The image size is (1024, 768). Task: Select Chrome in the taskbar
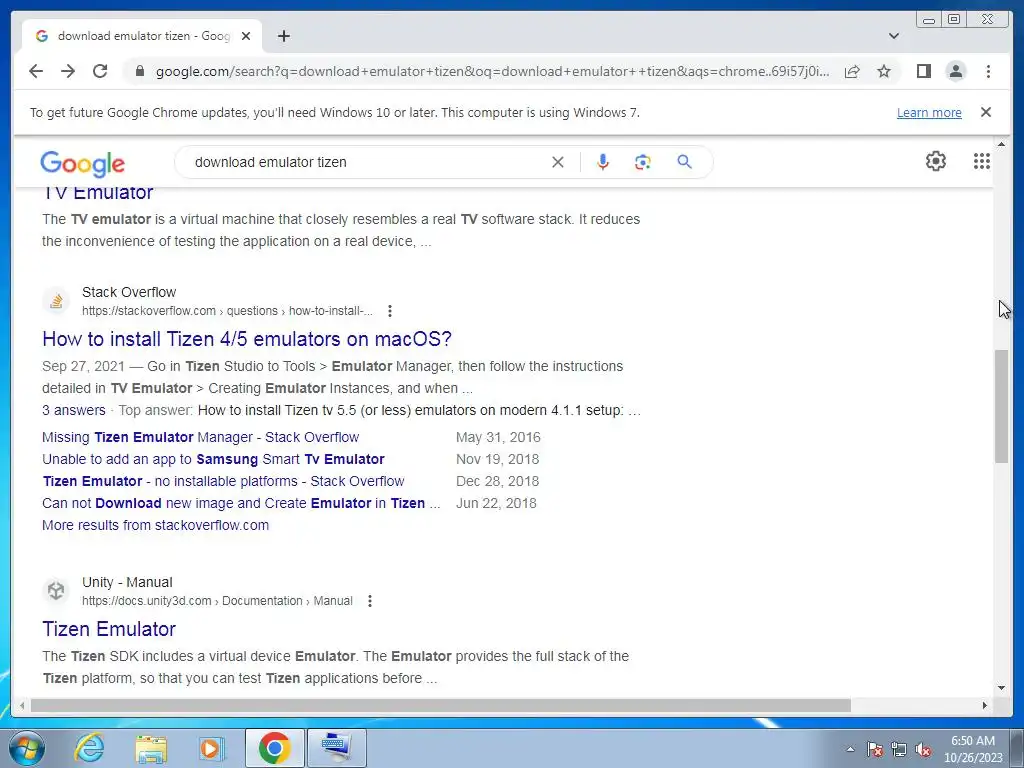pyautogui.click(x=274, y=748)
